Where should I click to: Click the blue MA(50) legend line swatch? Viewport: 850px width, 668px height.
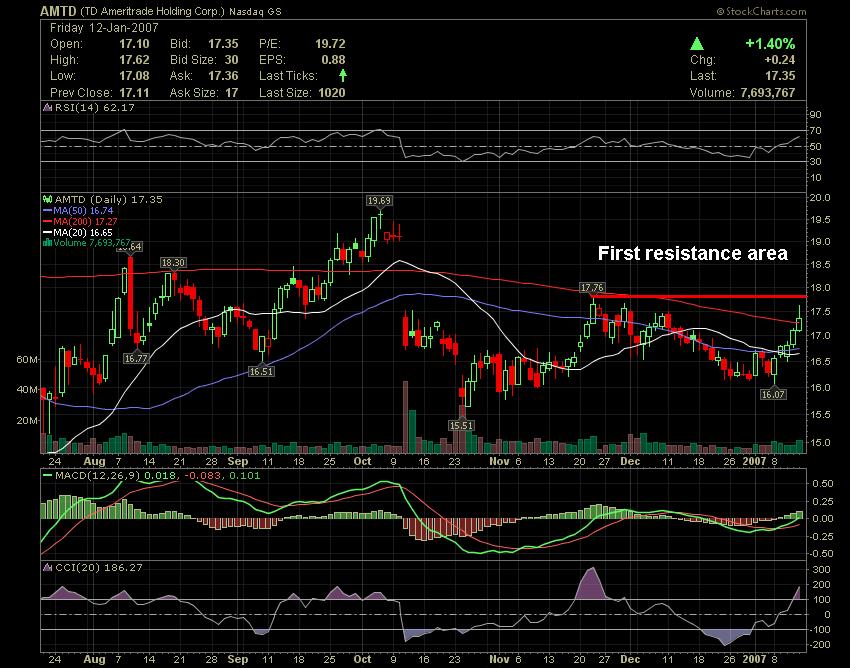pos(48,210)
